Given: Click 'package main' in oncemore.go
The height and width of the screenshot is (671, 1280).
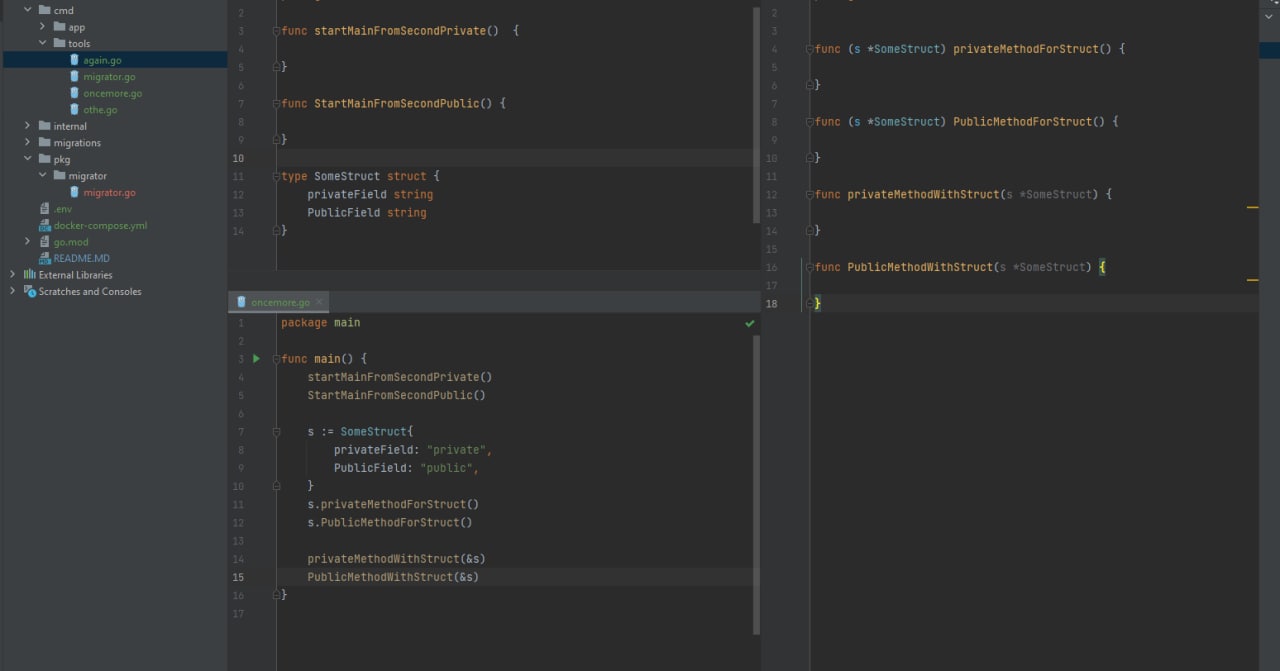Looking at the screenshot, I should (x=320, y=323).
